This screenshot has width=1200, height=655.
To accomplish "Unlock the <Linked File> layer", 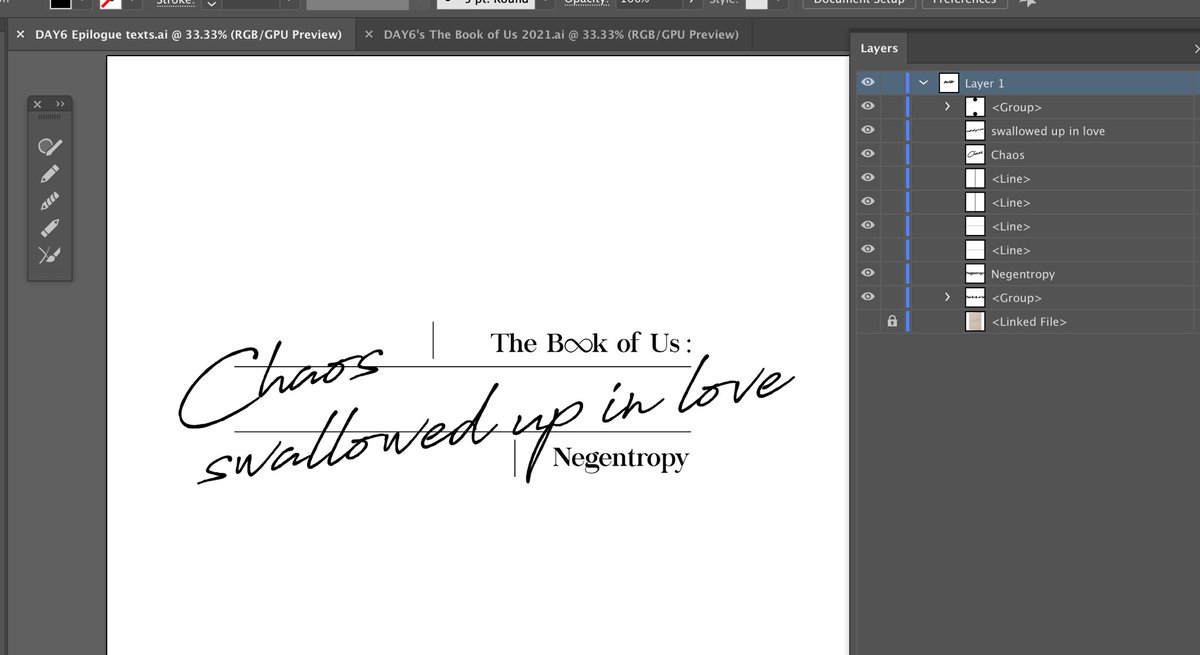I will (x=892, y=322).
